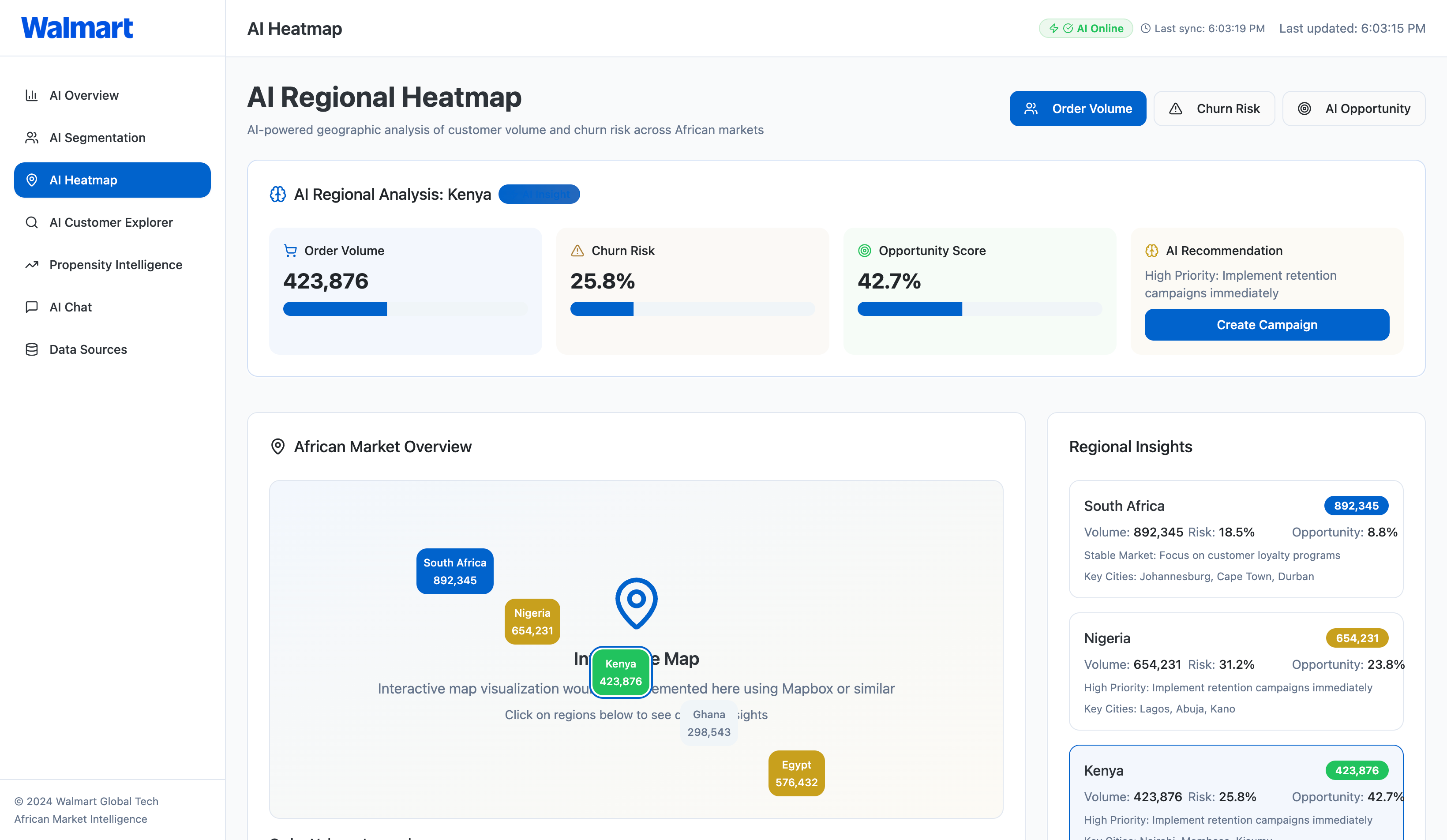The width and height of the screenshot is (1447, 840).
Task: Click the 25.8% Churn Risk value
Action: click(x=602, y=281)
